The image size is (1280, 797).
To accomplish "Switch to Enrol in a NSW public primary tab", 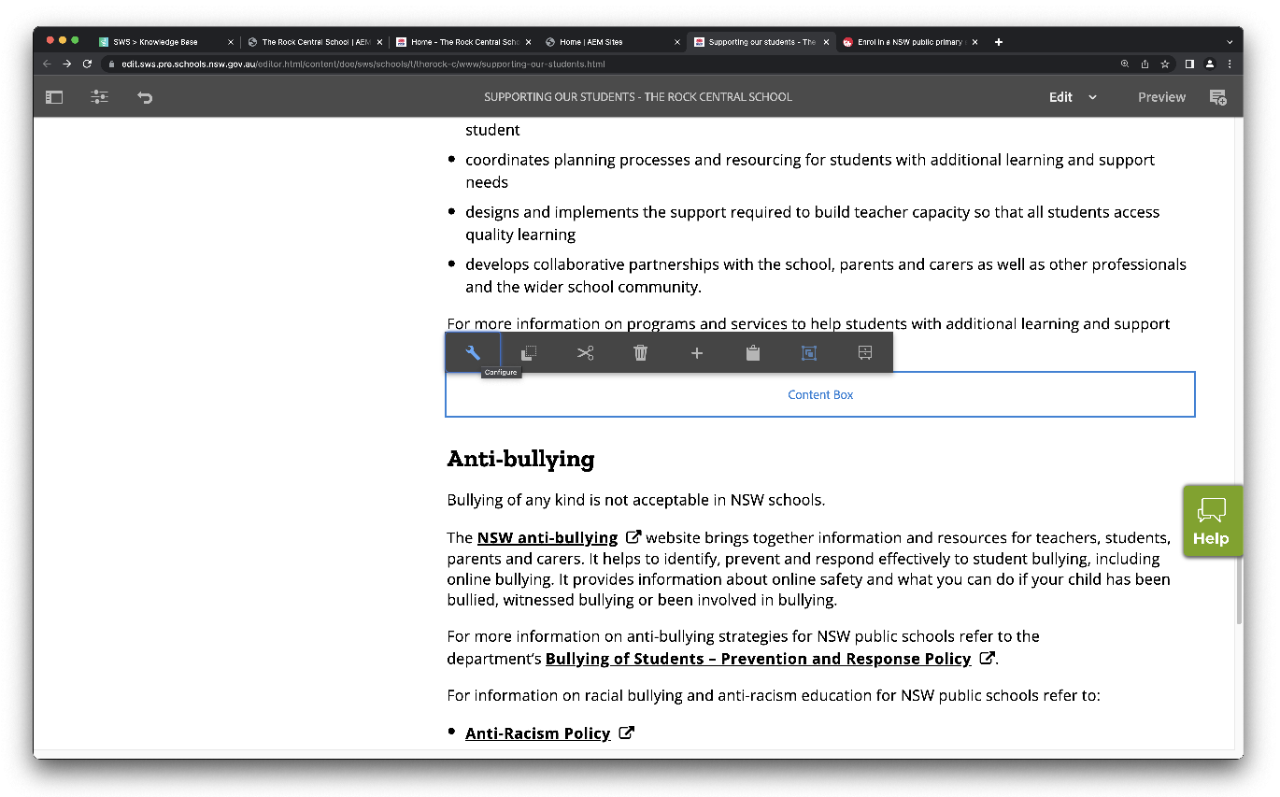I will tap(910, 42).
